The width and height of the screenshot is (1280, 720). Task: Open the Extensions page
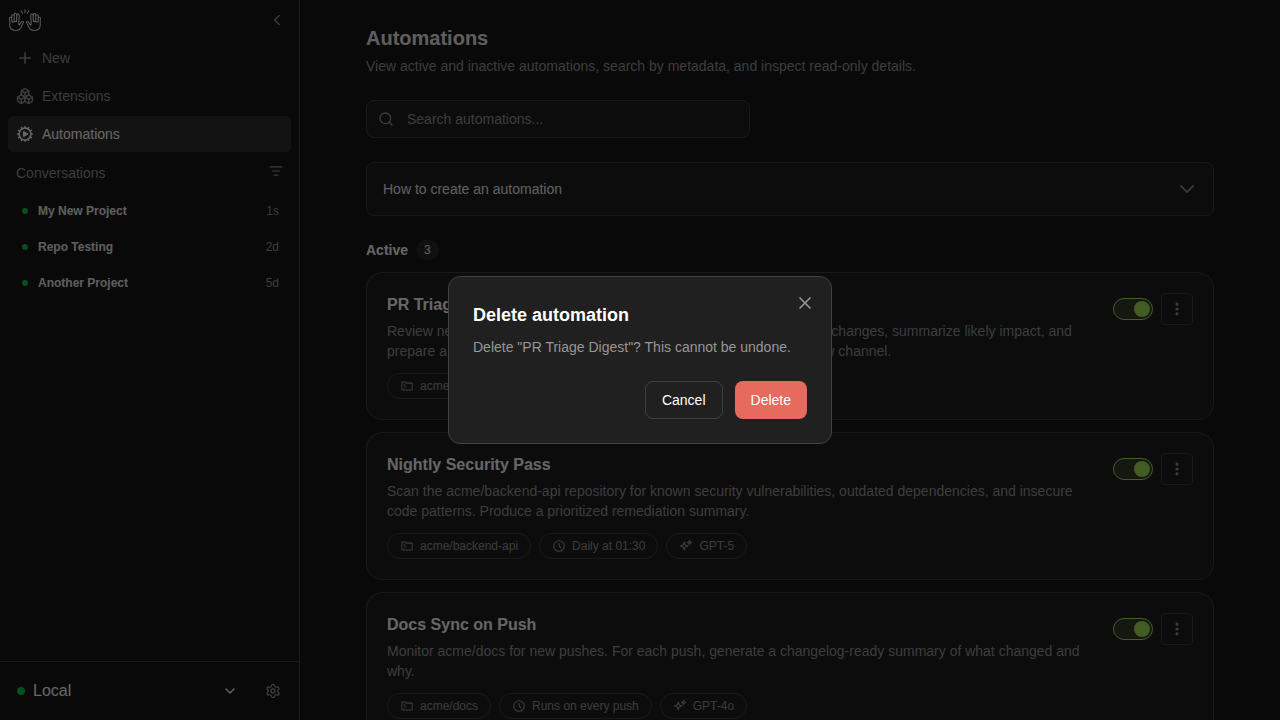pyautogui.click(x=149, y=96)
